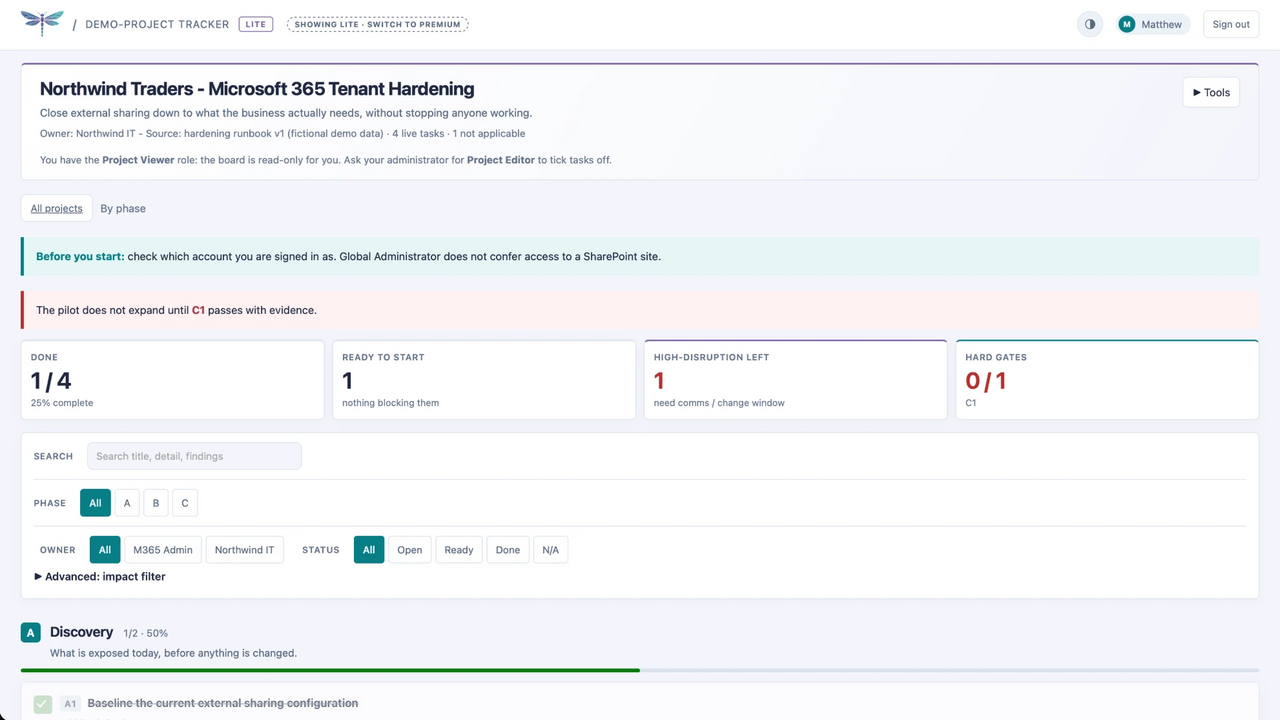Click the High-Disruption Left stat card
This screenshot has width=1280, height=720.
click(796, 380)
